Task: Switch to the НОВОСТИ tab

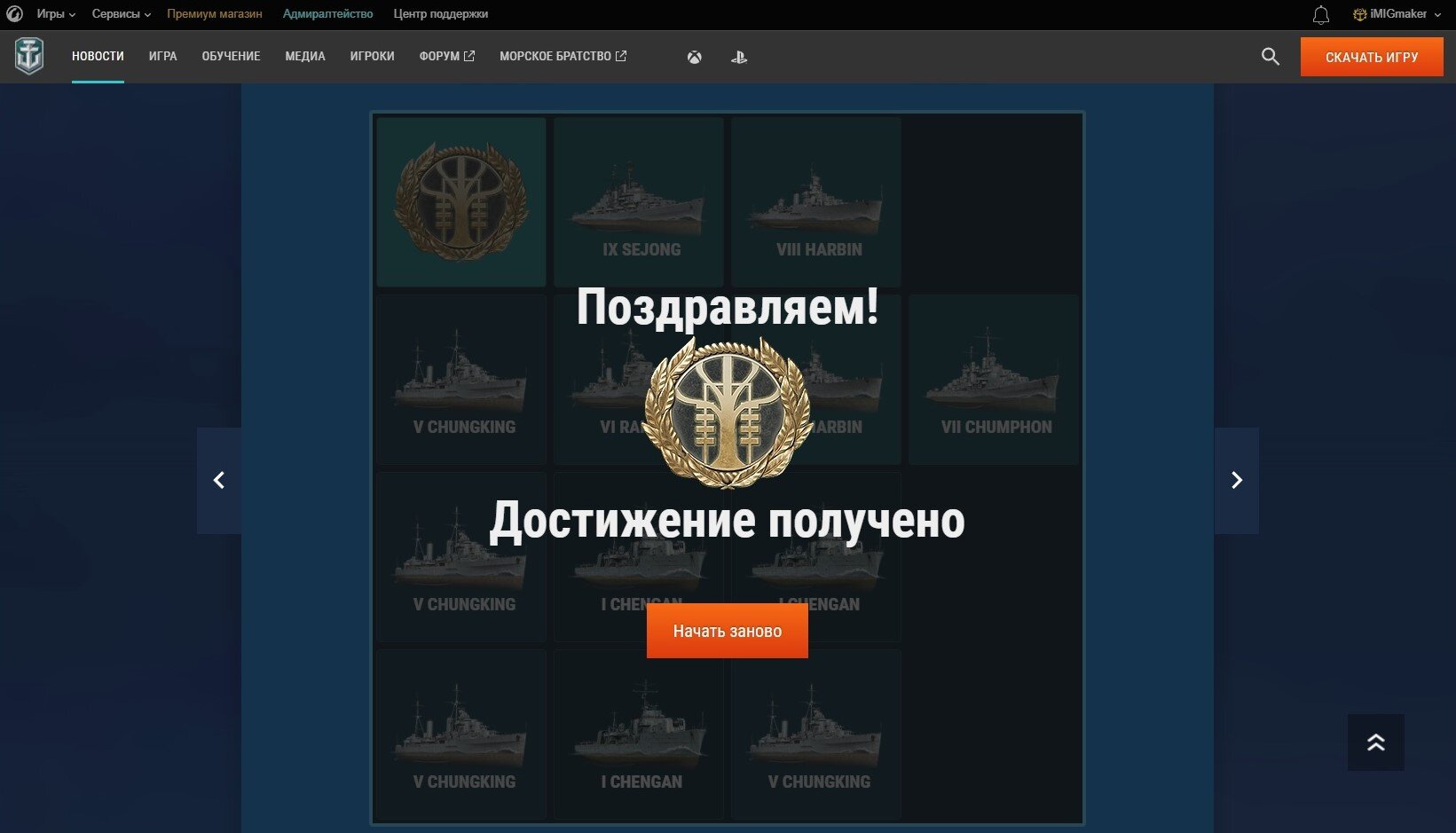Action: pos(98,57)
